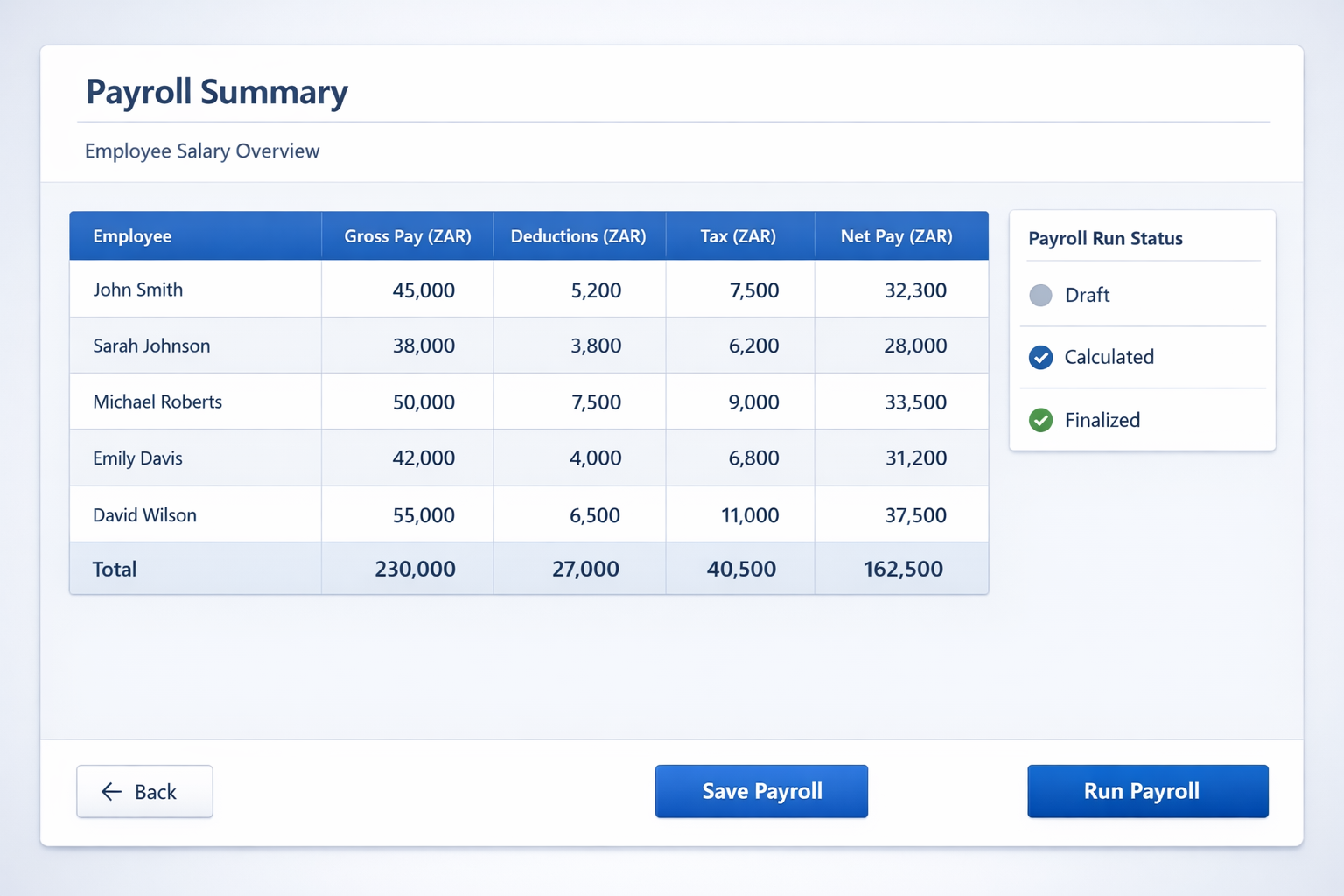Click the blue checkmark next to Calculated
Viewport: 1344px width, 896px height.
click(1041, 358)
